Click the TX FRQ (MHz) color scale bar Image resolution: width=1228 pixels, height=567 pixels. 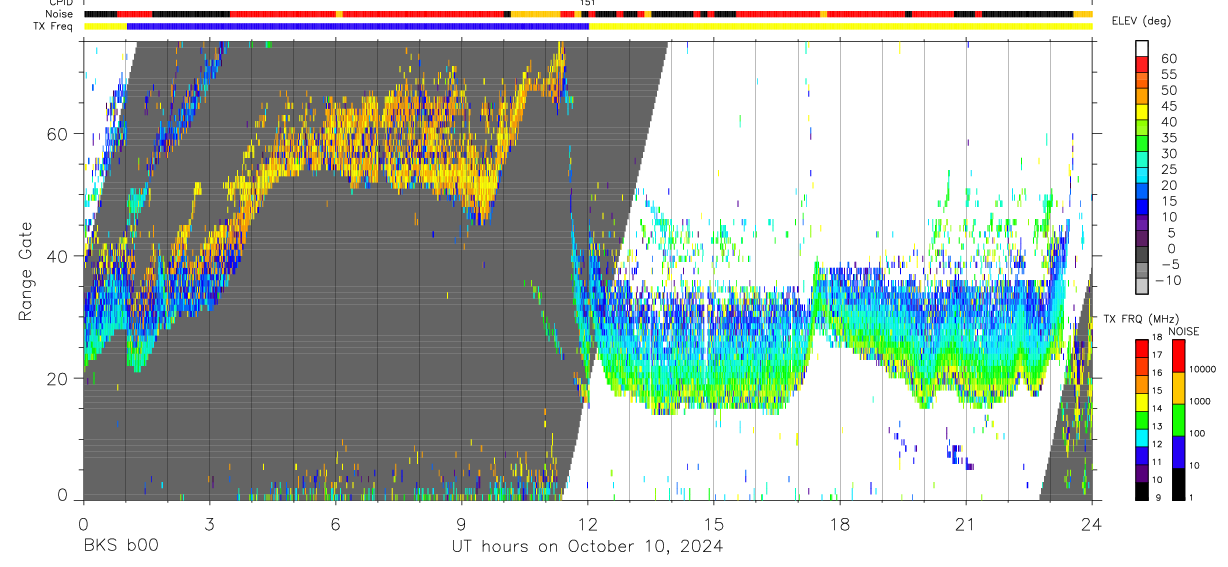(x=1142, y=419)
